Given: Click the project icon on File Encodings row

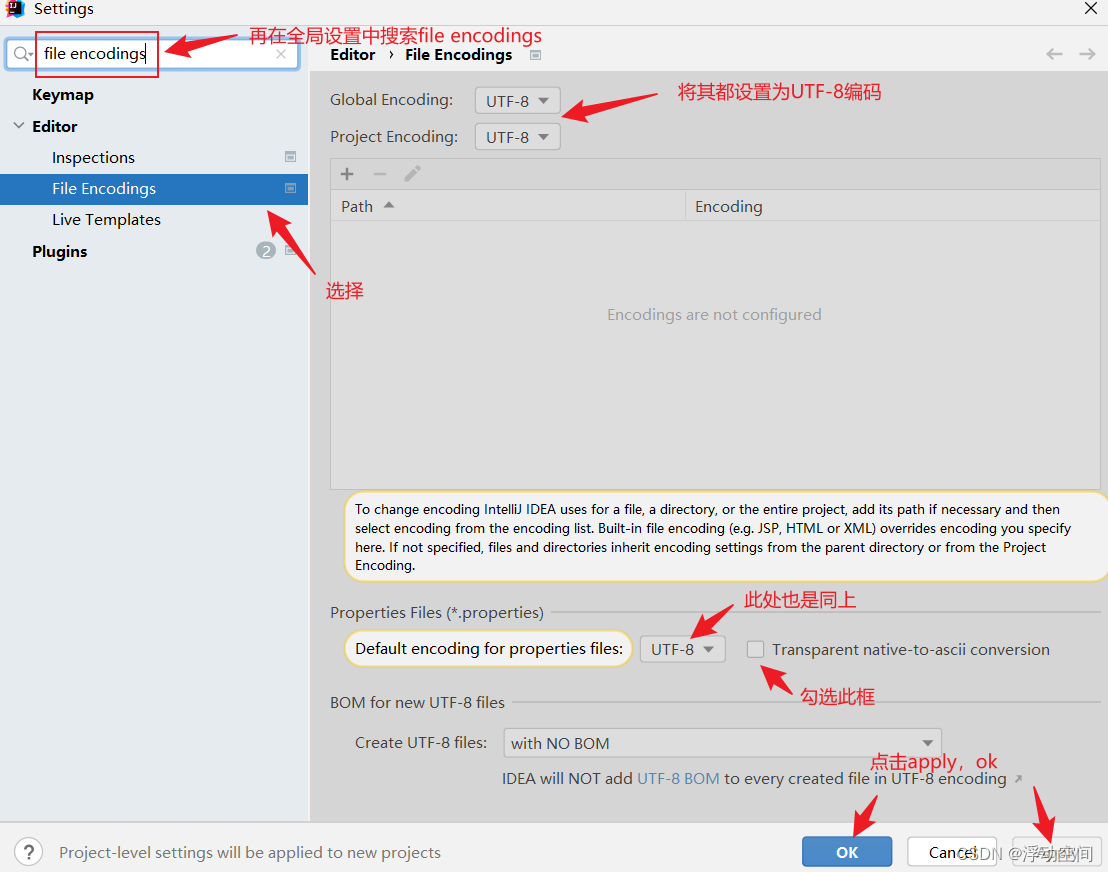Looking at the screenshot, I should (290, 188).
